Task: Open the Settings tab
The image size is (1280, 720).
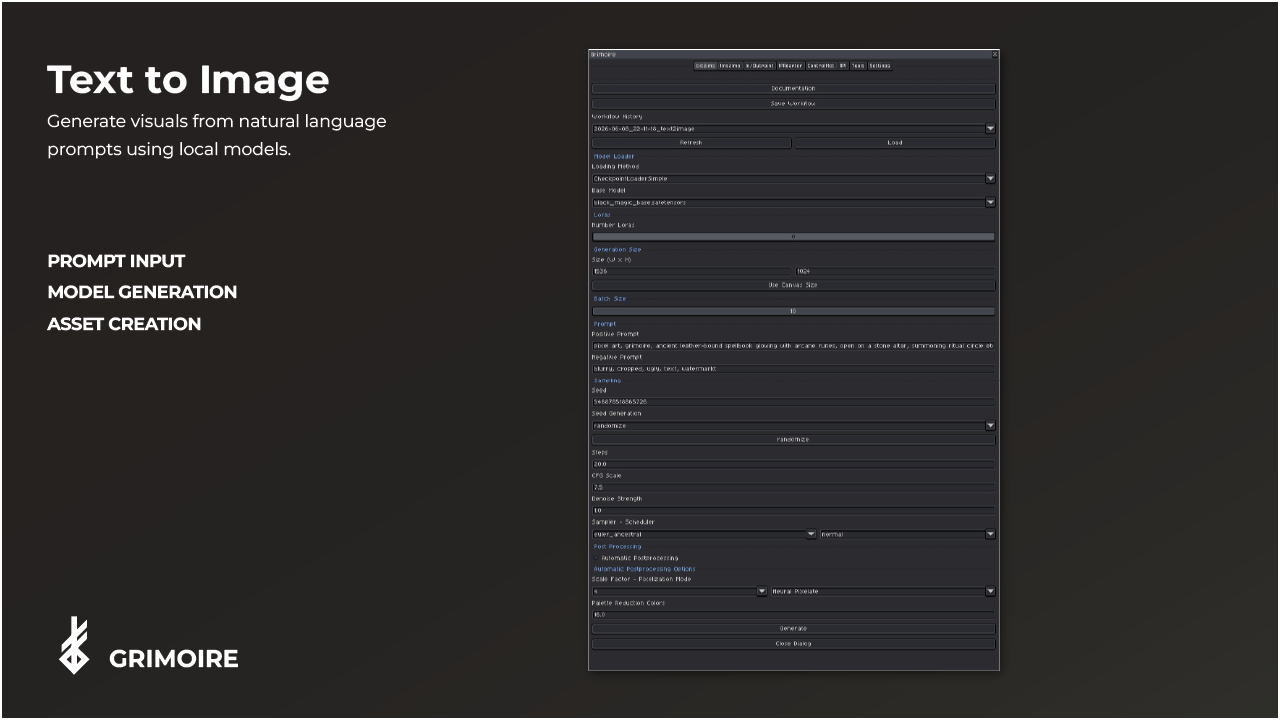Action: (880, 66)
